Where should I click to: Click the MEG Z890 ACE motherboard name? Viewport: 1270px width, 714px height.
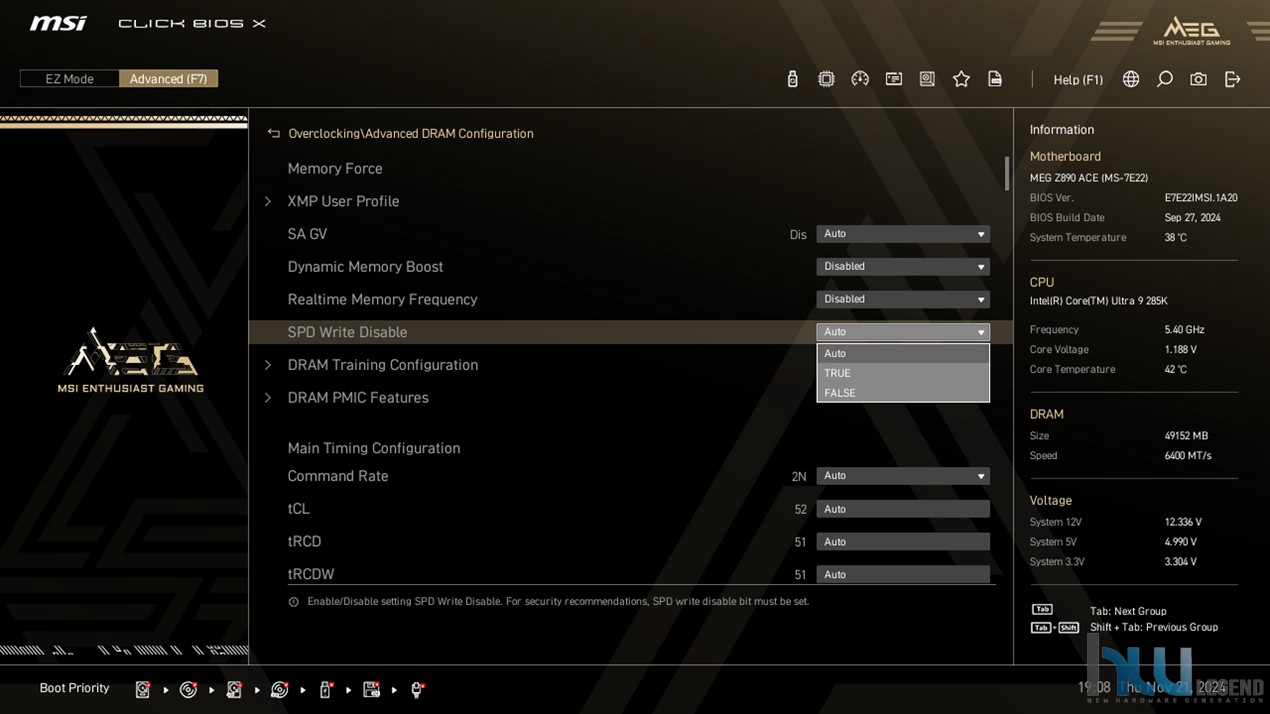[x=1089, y=178]
